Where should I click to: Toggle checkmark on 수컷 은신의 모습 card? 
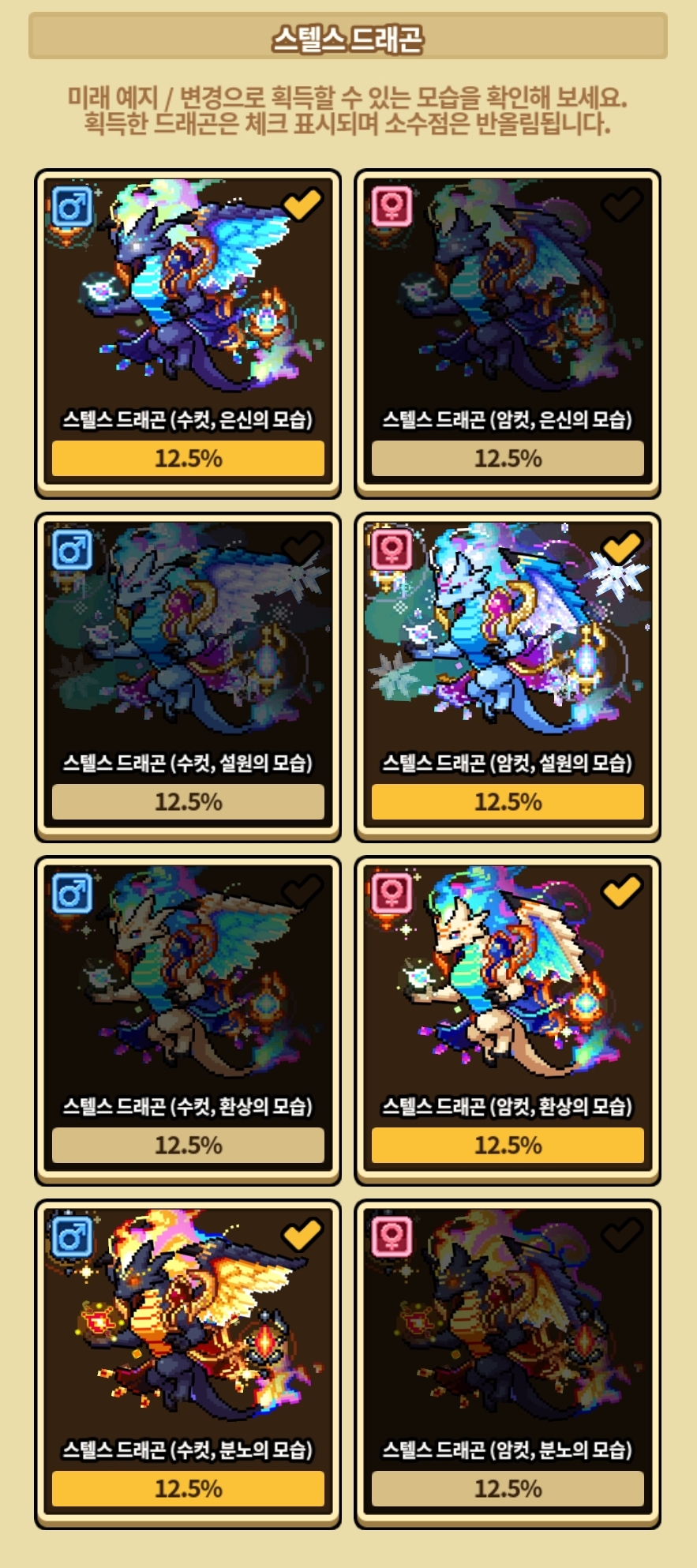[x=302, y=204]
